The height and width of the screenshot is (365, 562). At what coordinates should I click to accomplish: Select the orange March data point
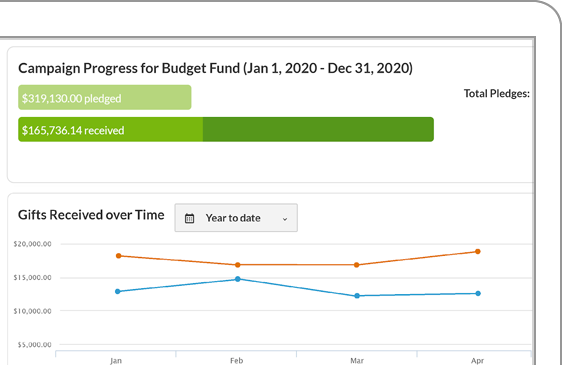(x=357, y=265)
